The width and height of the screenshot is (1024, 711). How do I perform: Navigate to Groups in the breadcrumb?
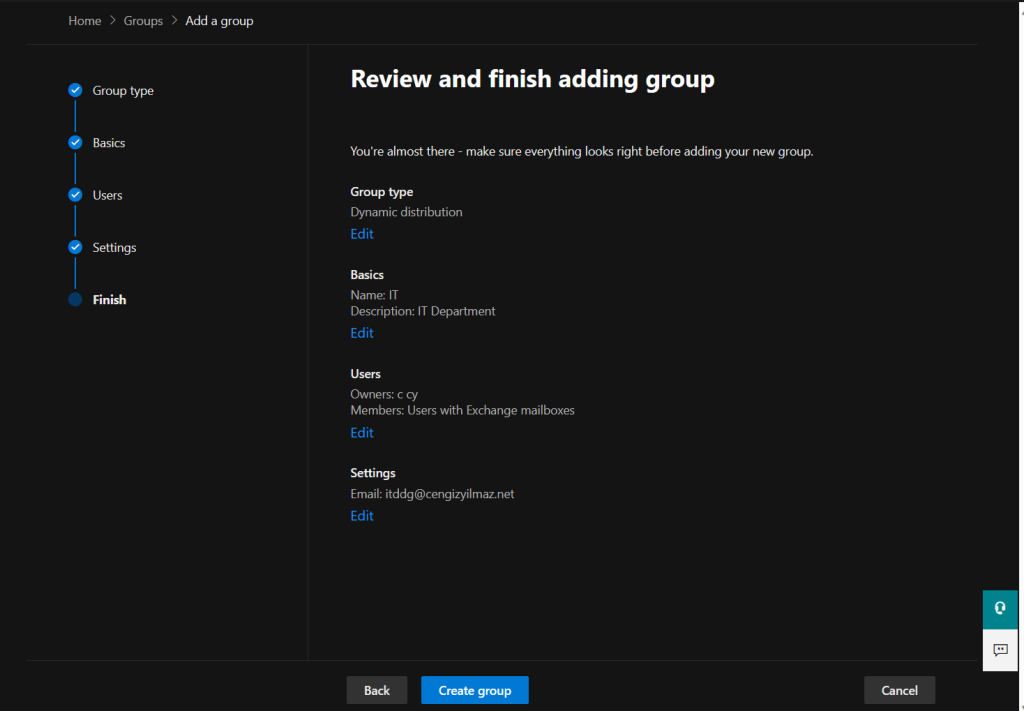tap(143, 21)
